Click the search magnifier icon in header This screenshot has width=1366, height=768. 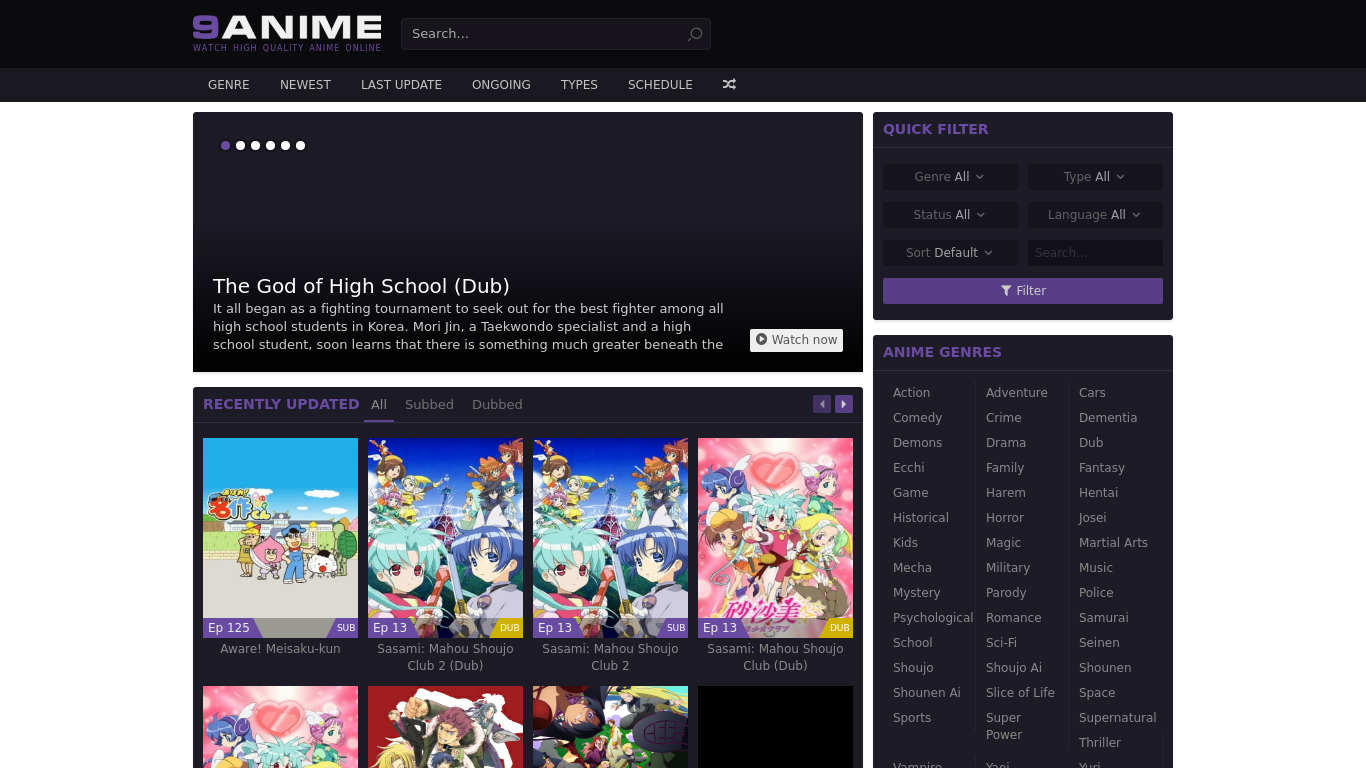695,34
